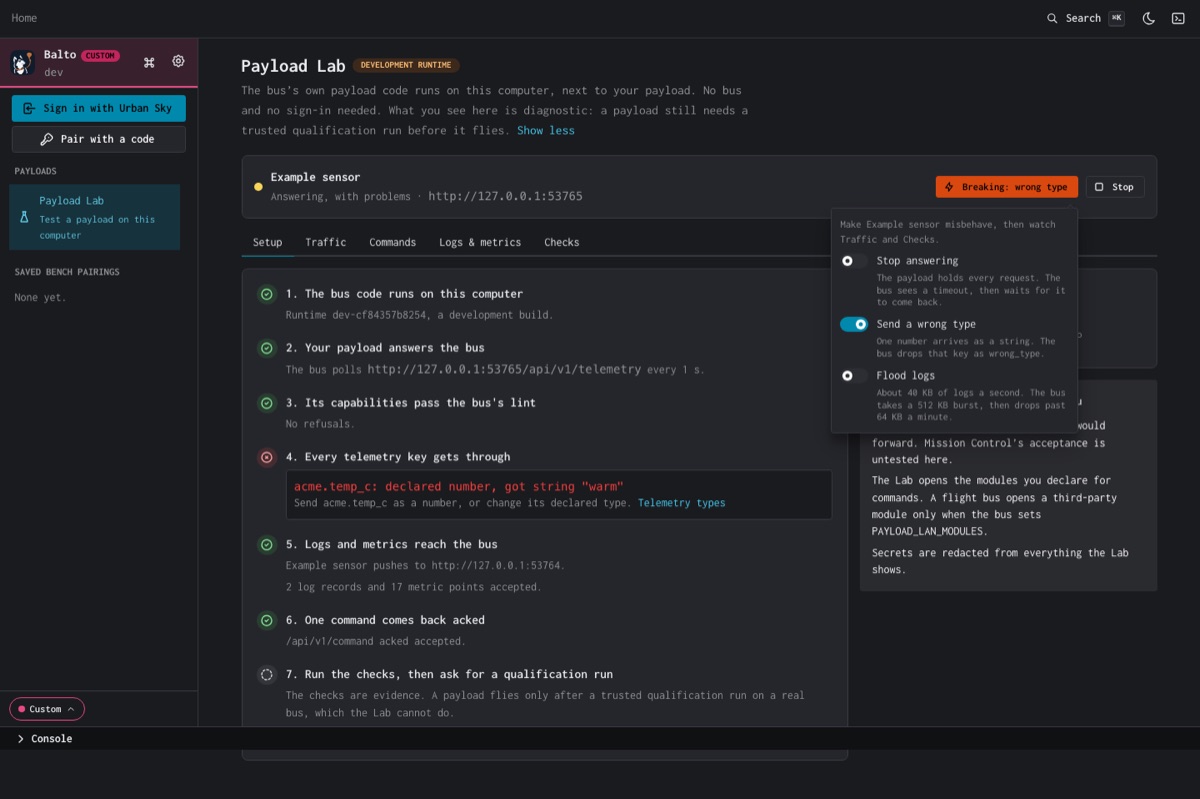The height and width of the screenshot is (799, 1200).
Task: Sign in with Urban Sky
Action: [x=99, y=108]
